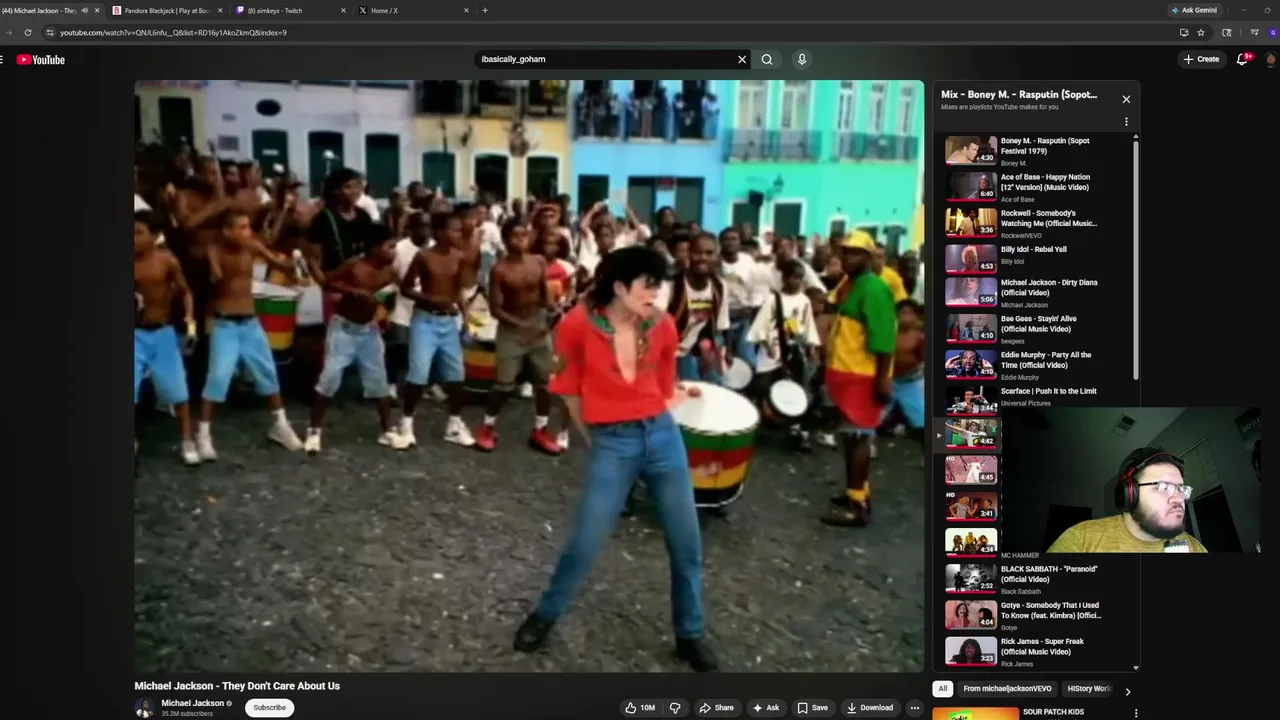The image size is (1280, 720).
Task: Close the Pandora Blackjack tab
Action: pos(220,10)
